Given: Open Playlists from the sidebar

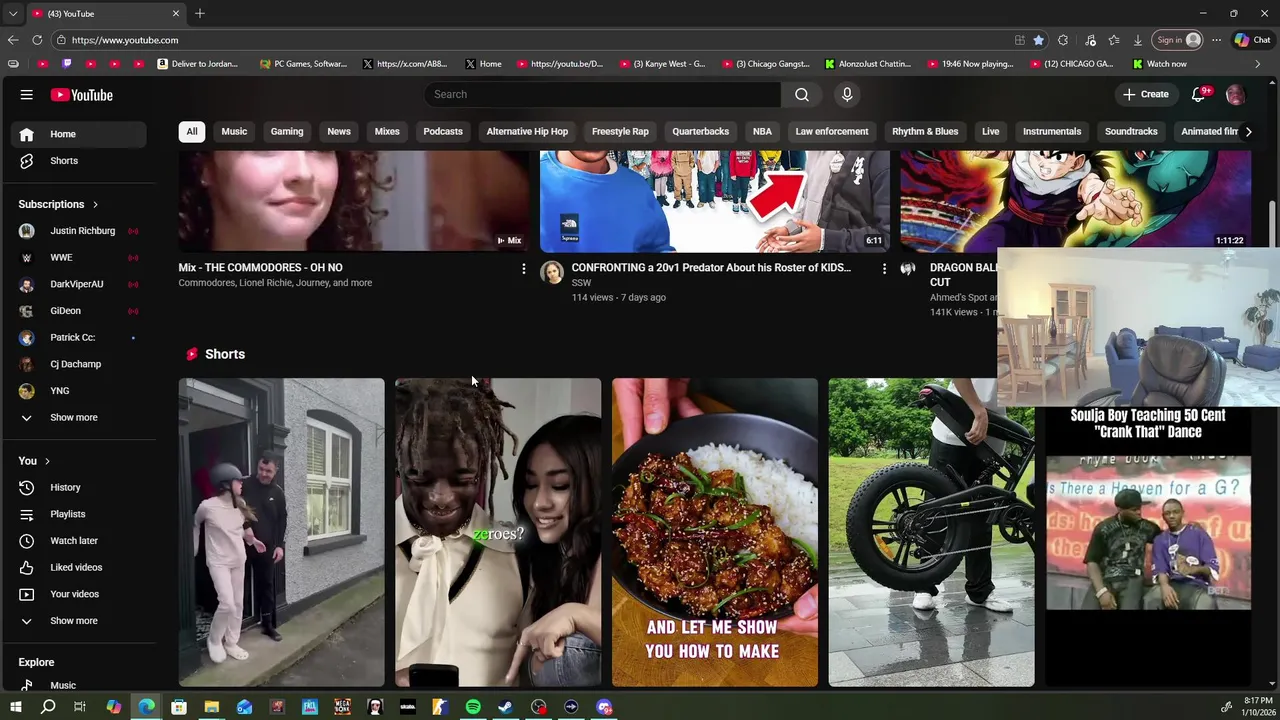Looking at the screenshot, I should coord(80,514).
